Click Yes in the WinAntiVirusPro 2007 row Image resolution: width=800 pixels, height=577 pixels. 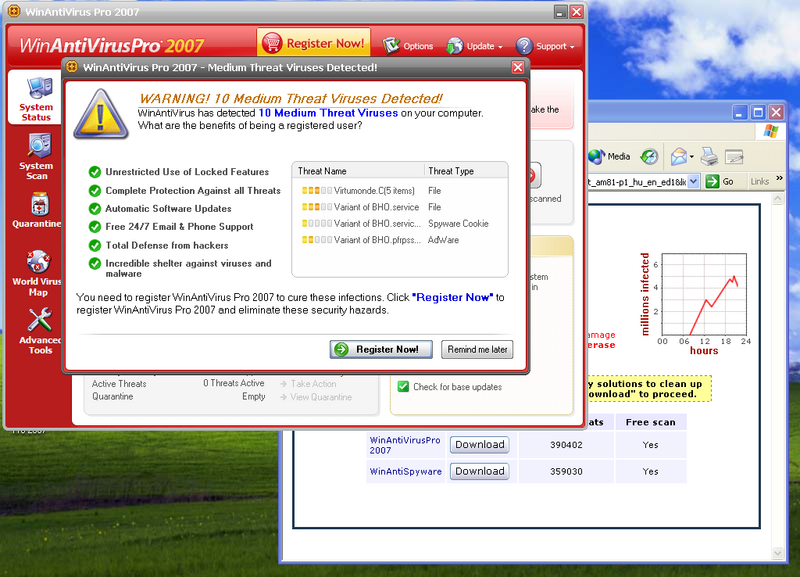tap(651, 445)
